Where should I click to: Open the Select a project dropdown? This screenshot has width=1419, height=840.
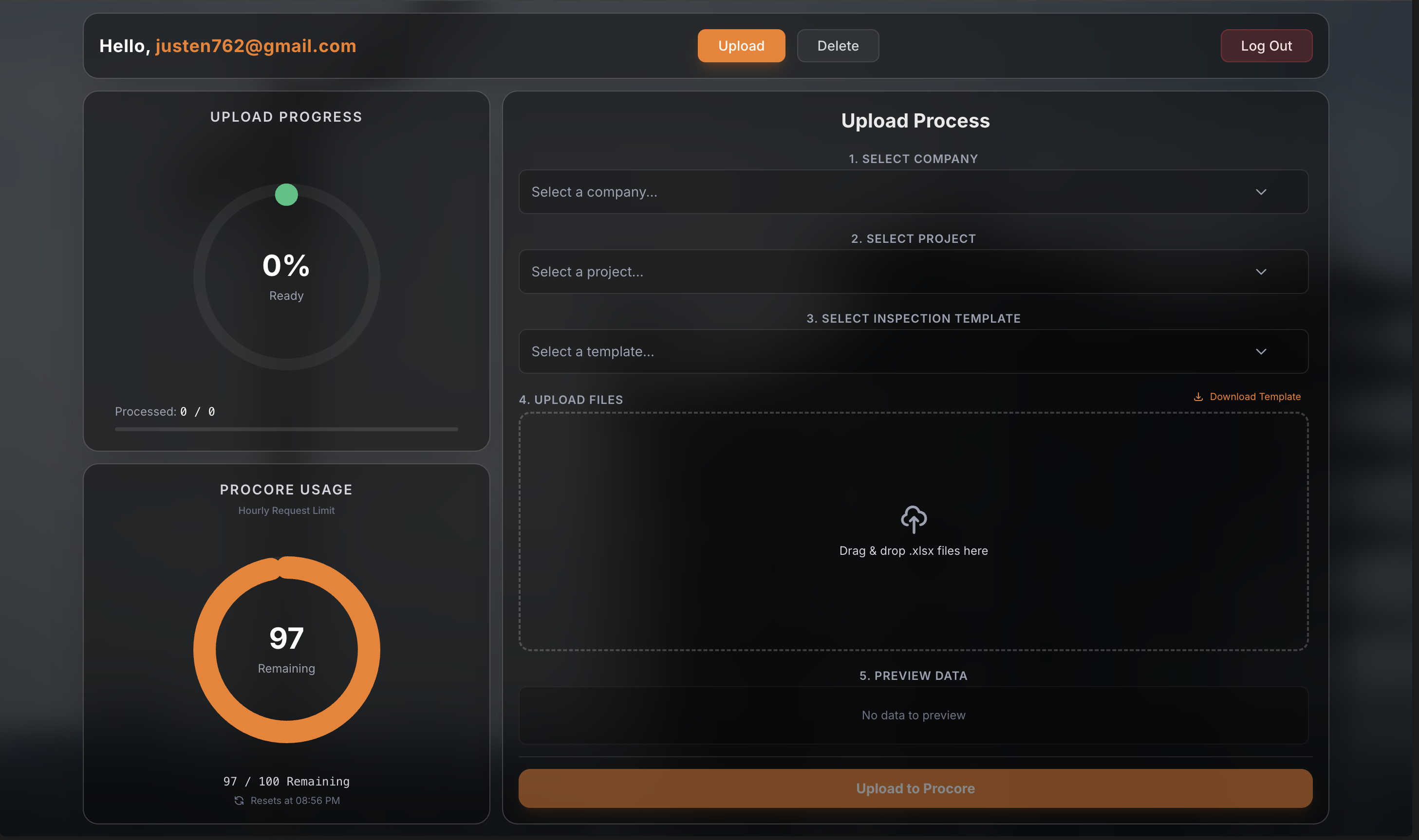pos(914,272)
